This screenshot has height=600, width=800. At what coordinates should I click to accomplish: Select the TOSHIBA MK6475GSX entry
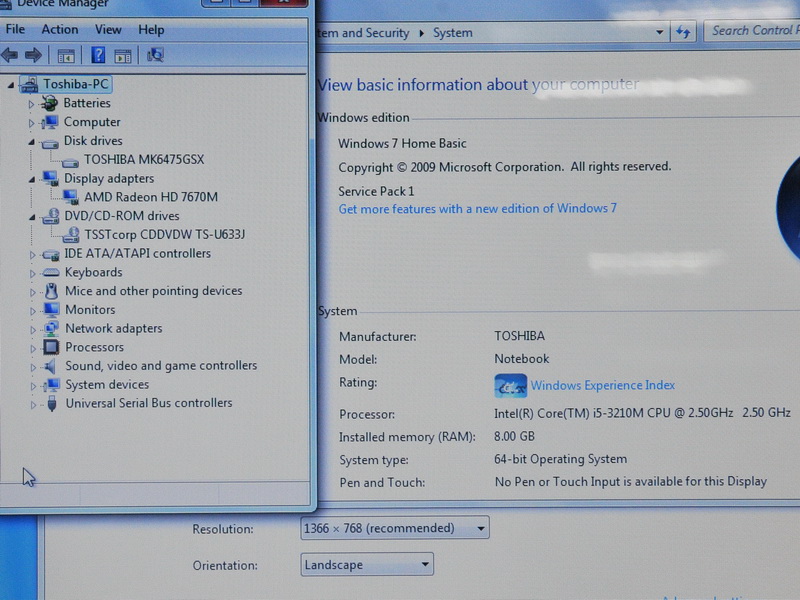(x=144, y=159)
